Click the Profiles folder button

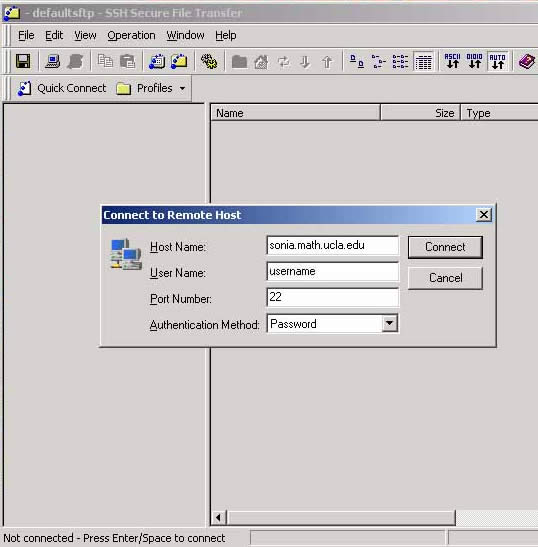tap(144, 88)
